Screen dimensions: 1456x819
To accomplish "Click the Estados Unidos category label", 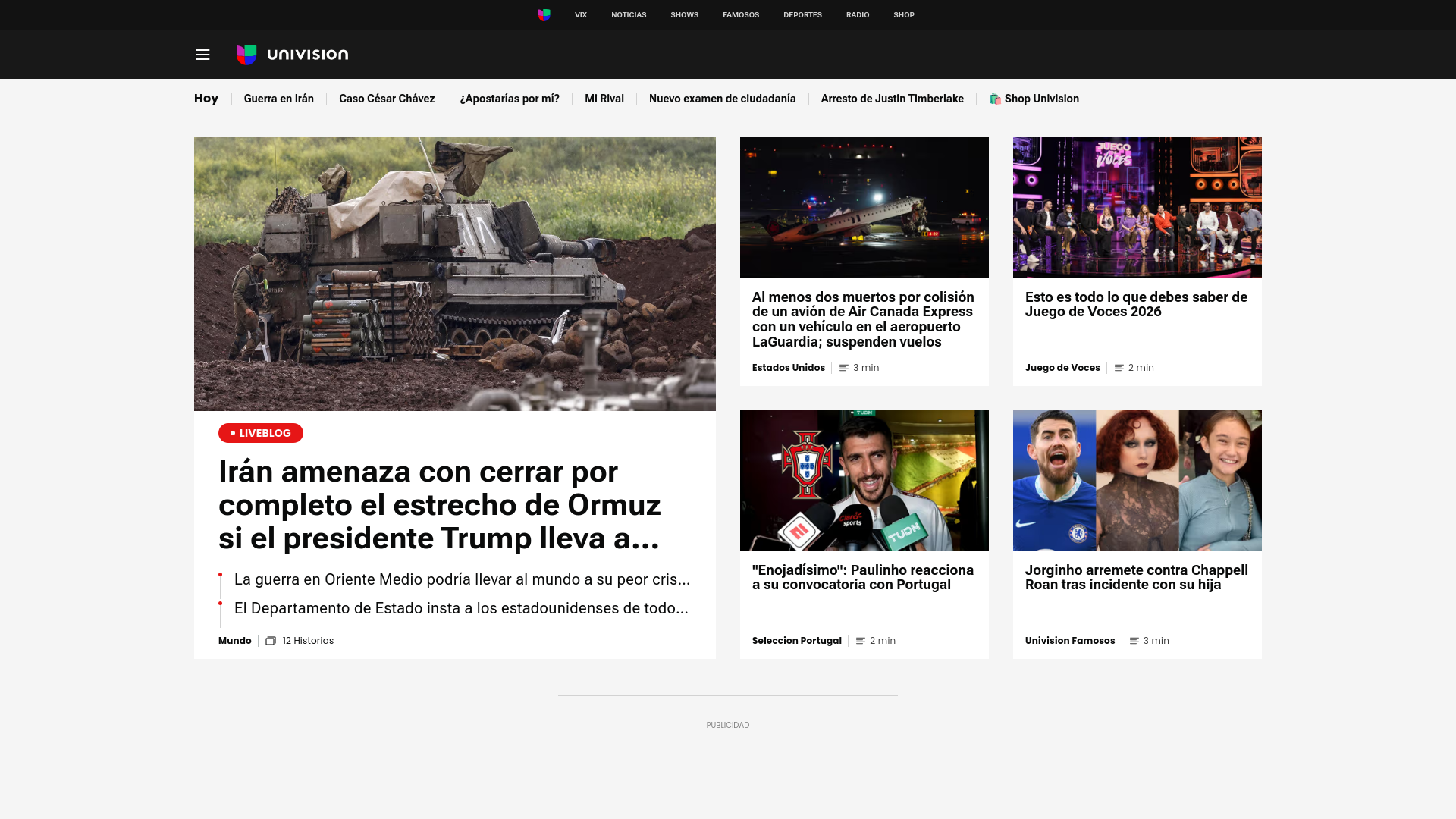I will click(x=789, y=368).
